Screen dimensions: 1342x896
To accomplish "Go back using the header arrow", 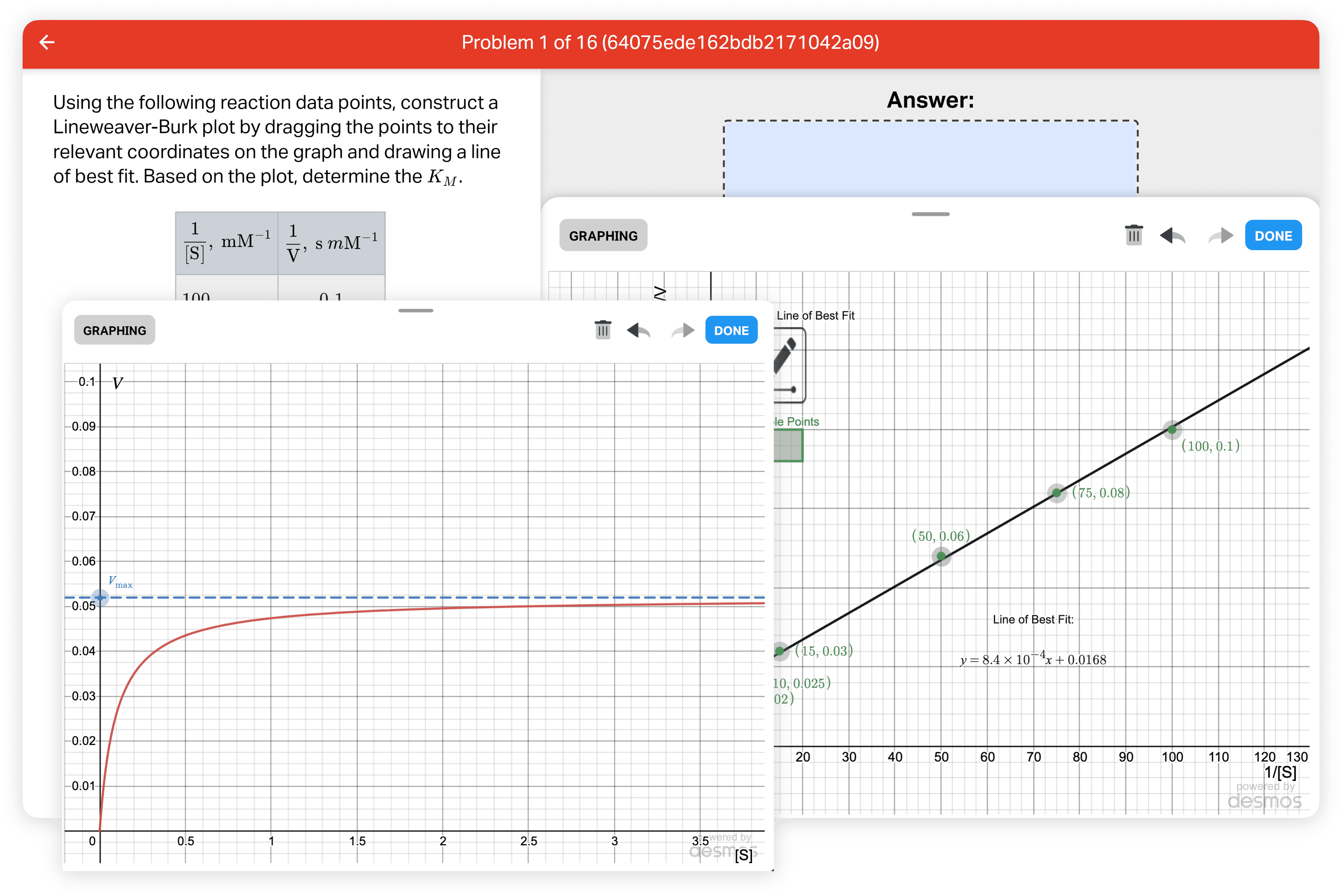I will point(47,42).
